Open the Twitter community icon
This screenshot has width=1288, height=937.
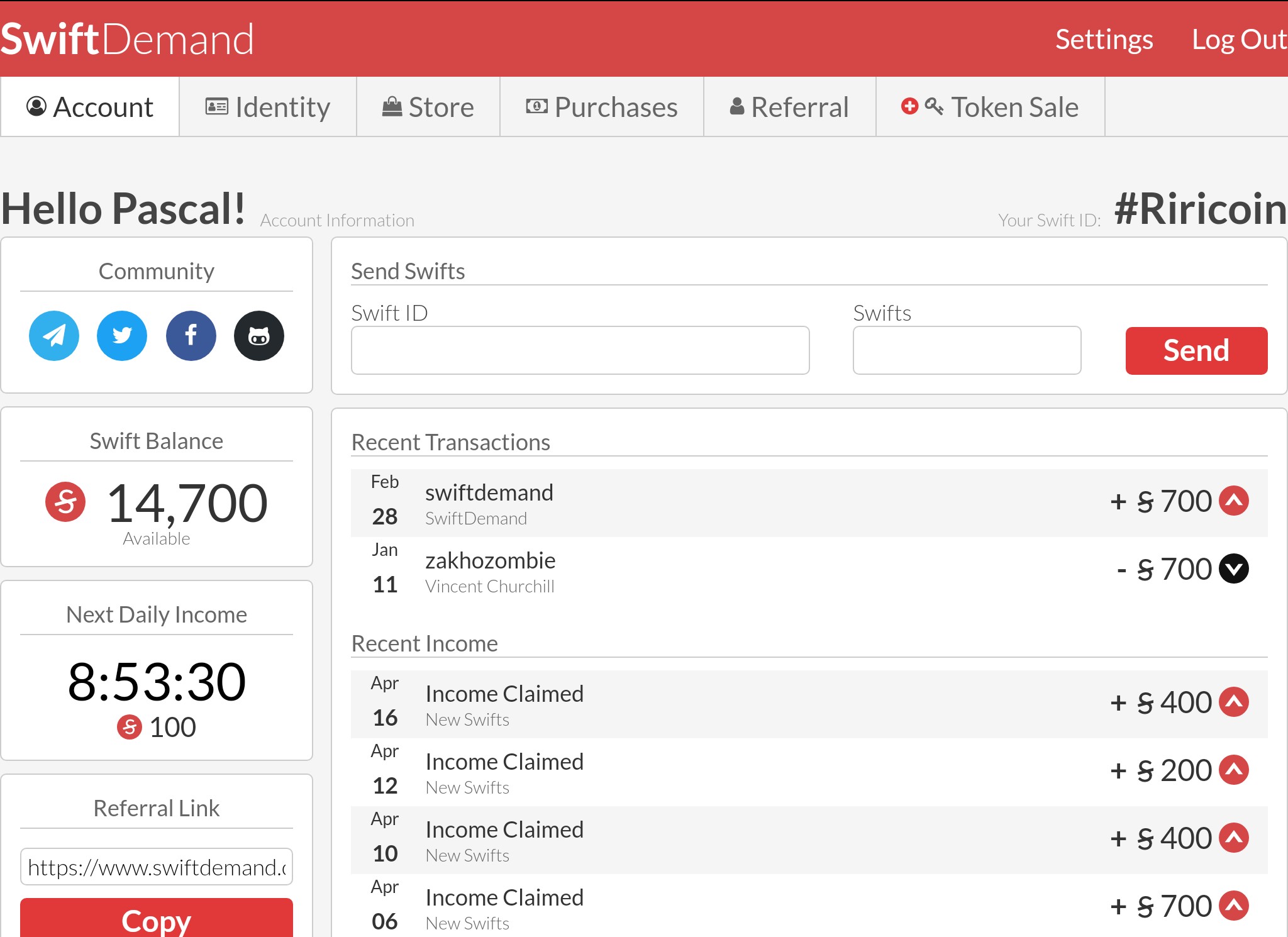(x=122, y=336)
